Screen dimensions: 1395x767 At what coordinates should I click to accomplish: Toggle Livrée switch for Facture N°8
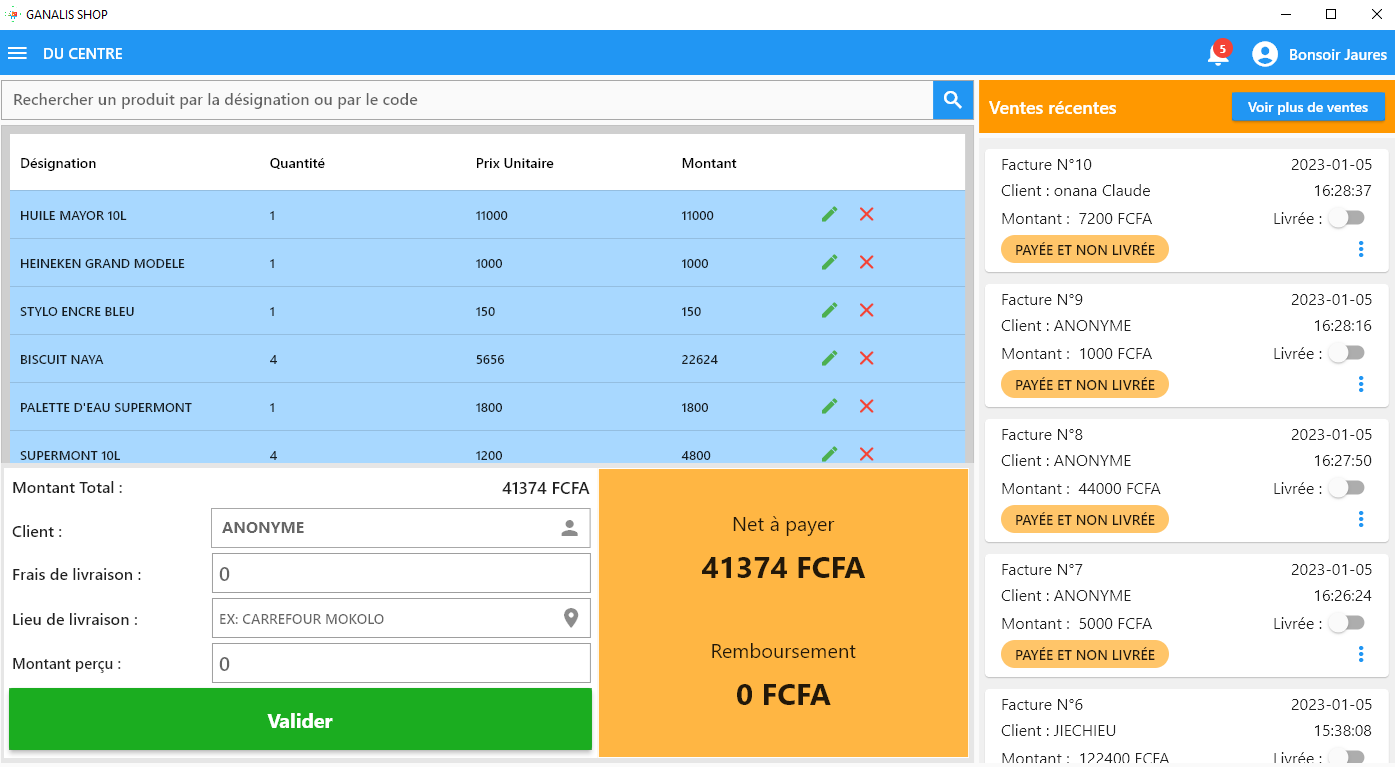pyautogui.click(x=1347, y=488)
